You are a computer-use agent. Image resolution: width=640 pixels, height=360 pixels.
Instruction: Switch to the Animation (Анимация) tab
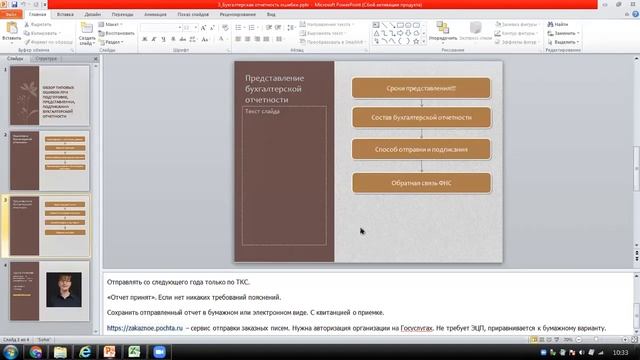coord(155,14)
